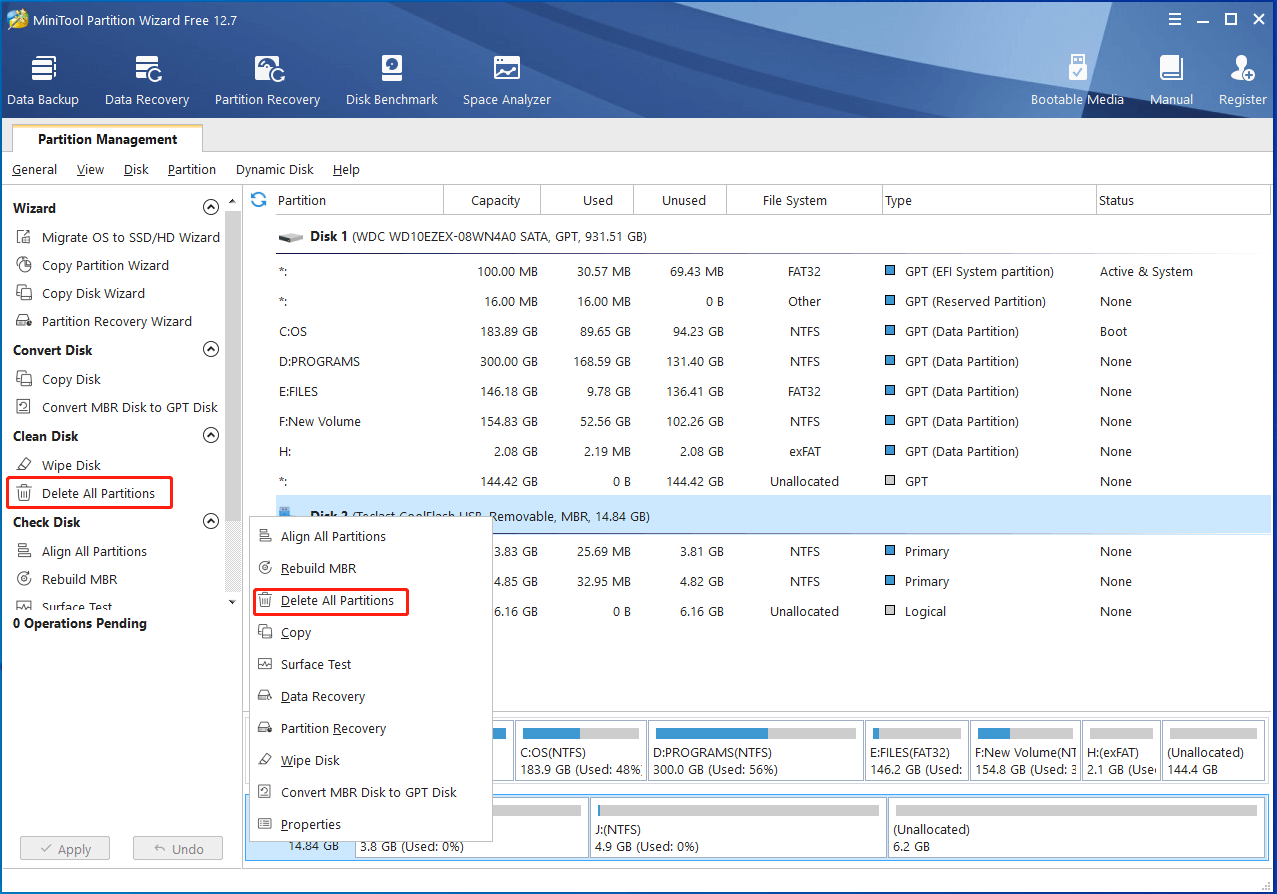Screen dimensions: 1277x894
Task: Sort by the Status column header
Action: [1183, 200]
